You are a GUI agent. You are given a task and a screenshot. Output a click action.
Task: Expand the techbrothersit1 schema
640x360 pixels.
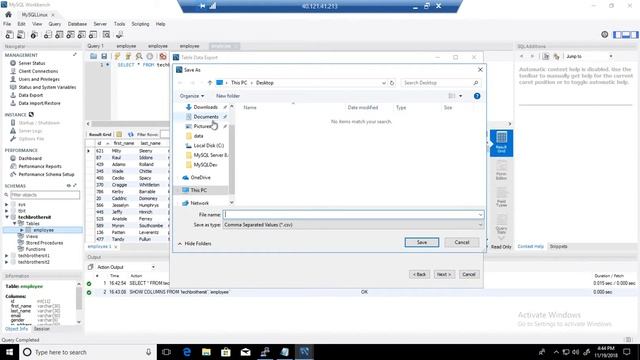pos(7,256)
